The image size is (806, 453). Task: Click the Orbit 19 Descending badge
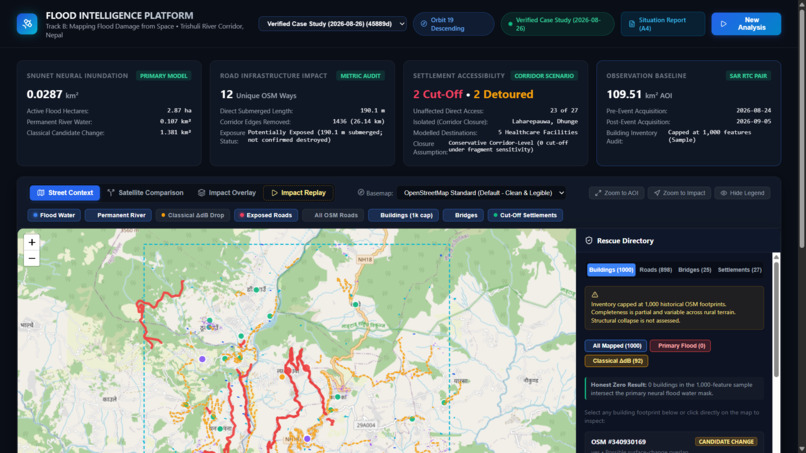pyautogui.click(x=453, y=24)
